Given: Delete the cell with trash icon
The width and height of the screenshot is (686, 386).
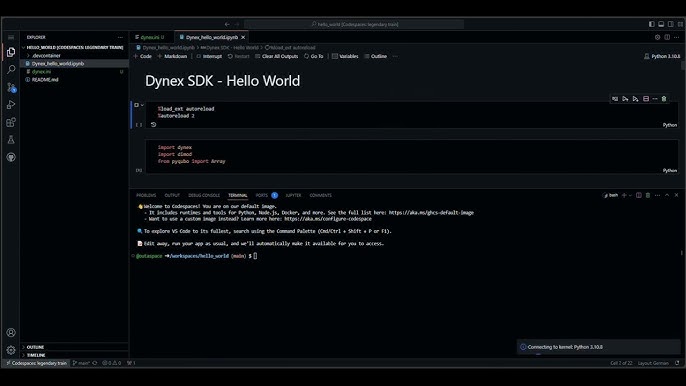Looking at the screenshot, I should (664, 99).
